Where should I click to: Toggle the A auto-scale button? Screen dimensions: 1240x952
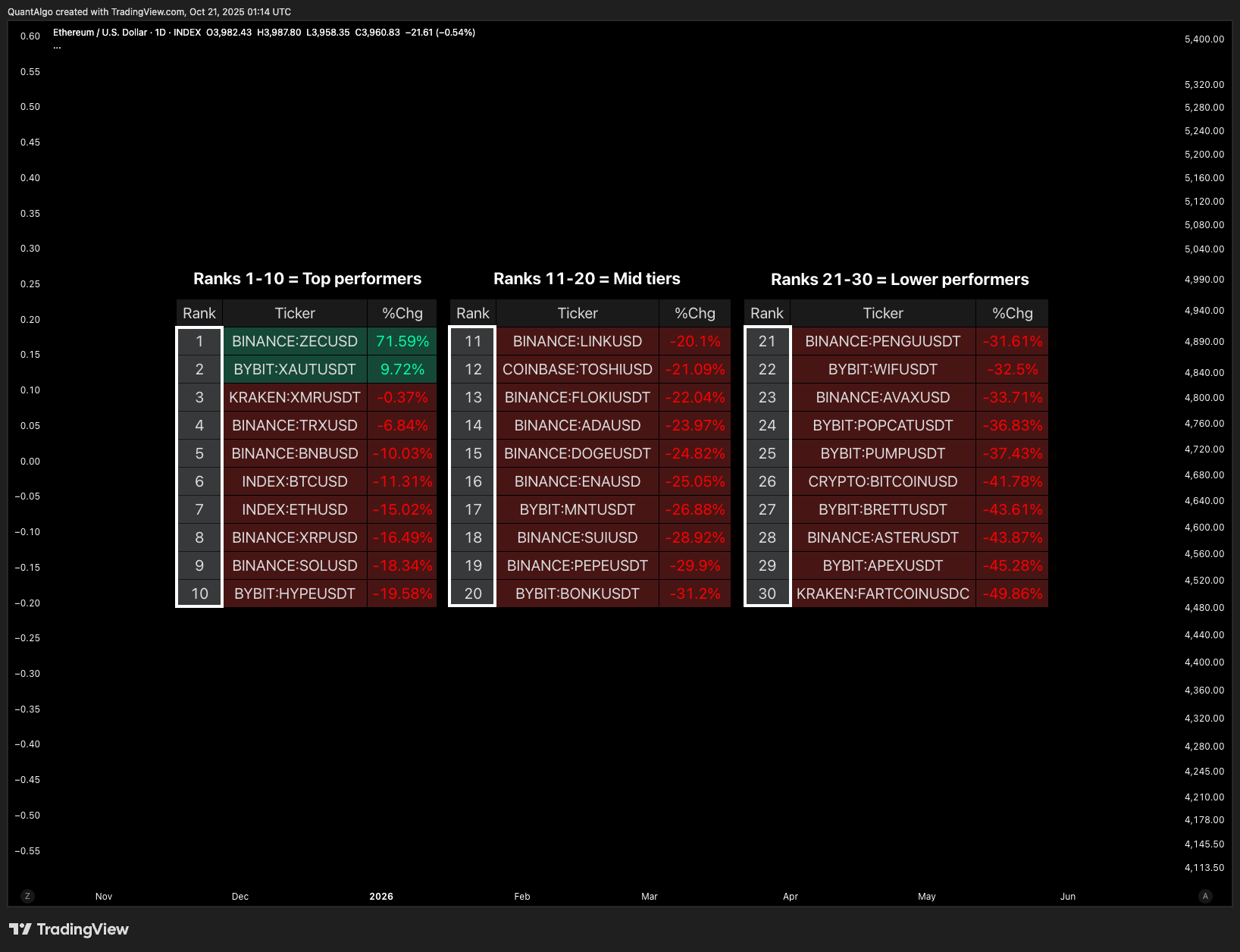(x=1205, y=896)
